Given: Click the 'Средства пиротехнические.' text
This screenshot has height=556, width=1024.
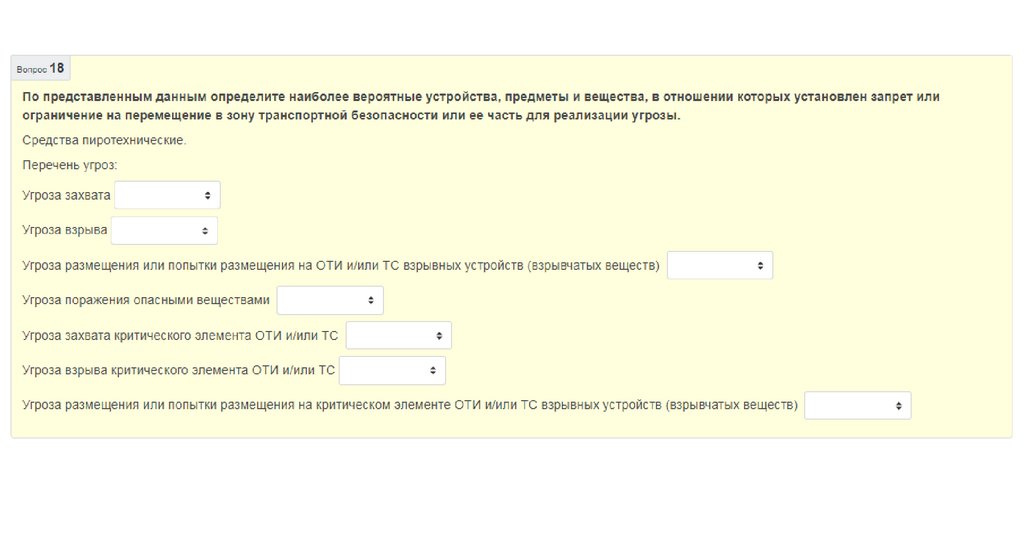Looking at the screenshot, I should (x=104, y=140).
